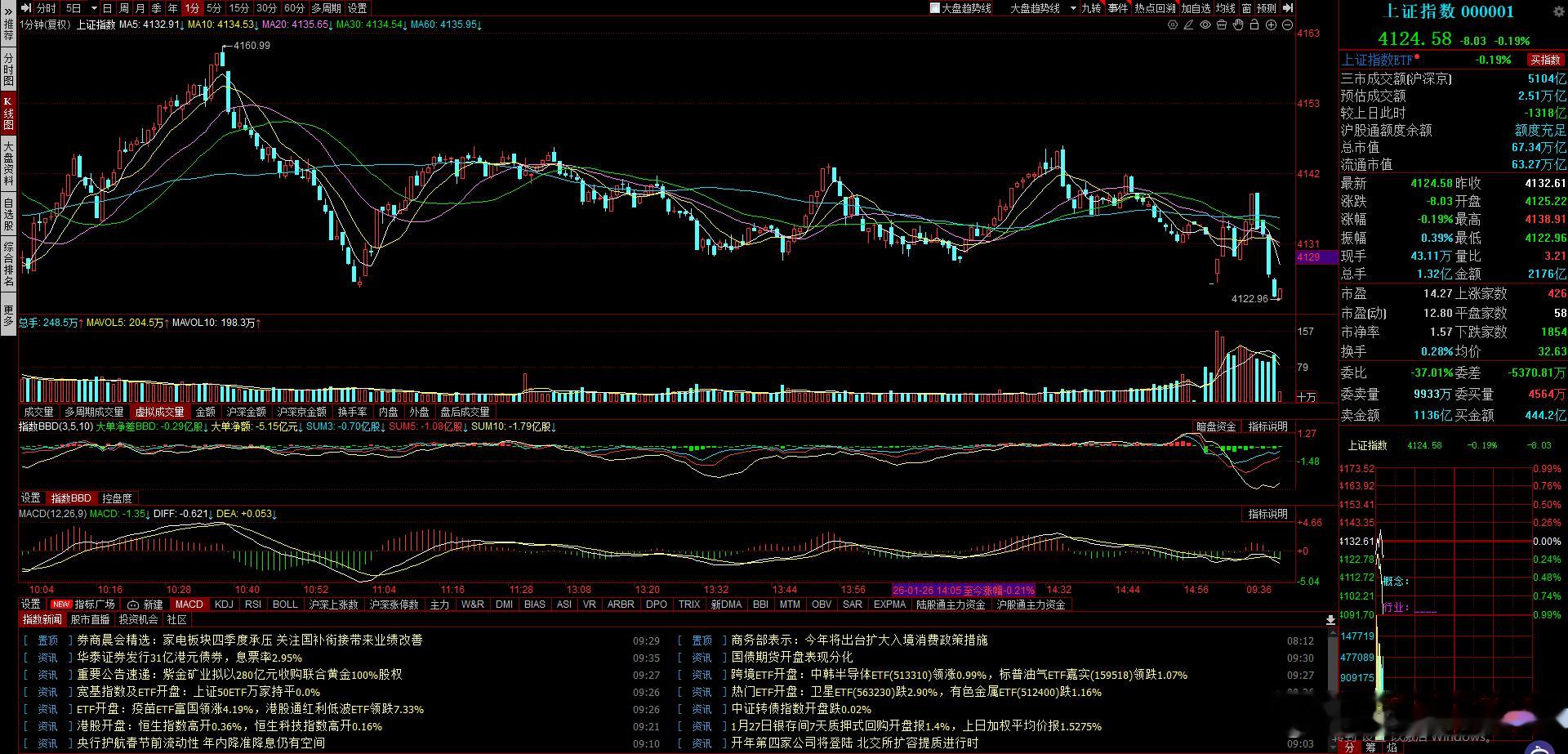
Task: Open the 股市直播 news tab
Action: (90, 620)
